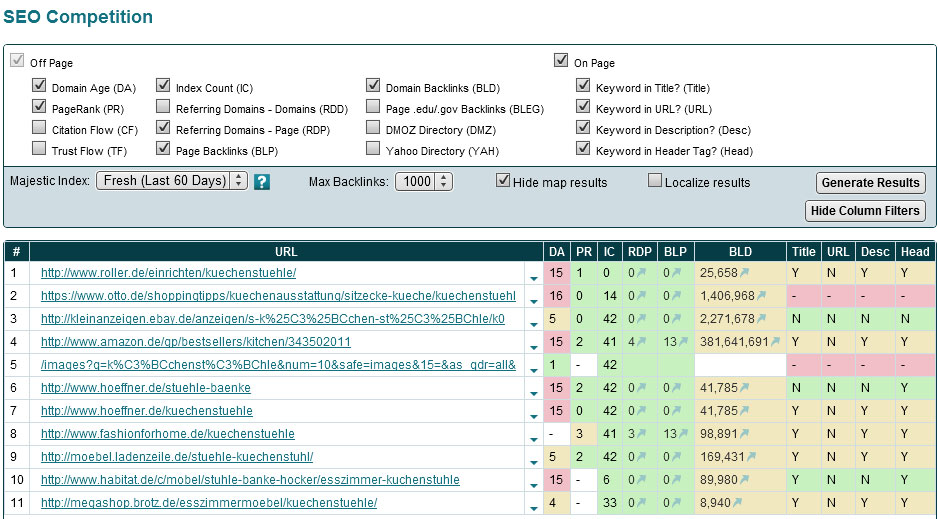
Task: Enable Referring Domains - Domains (RDD) checkbox
Action: tap(163, 106)
